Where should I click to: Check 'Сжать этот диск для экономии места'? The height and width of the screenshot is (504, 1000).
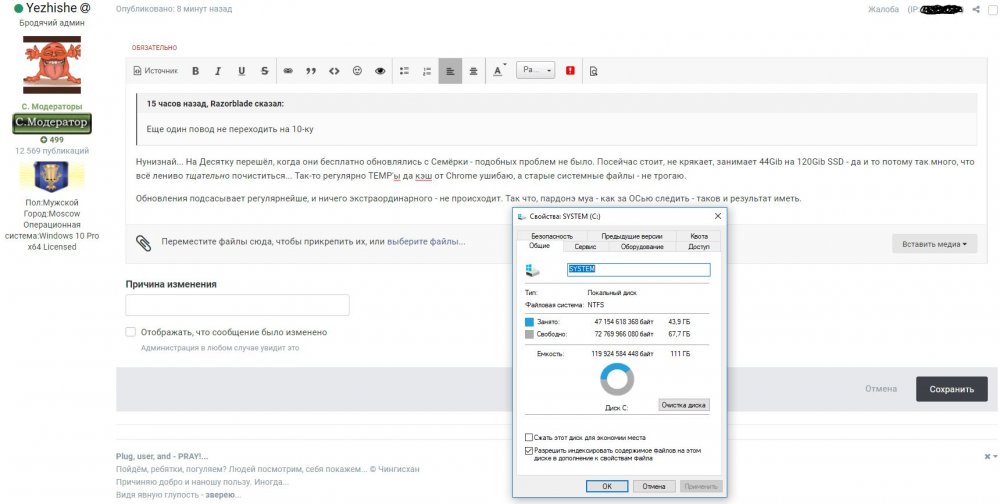point(529,437)
